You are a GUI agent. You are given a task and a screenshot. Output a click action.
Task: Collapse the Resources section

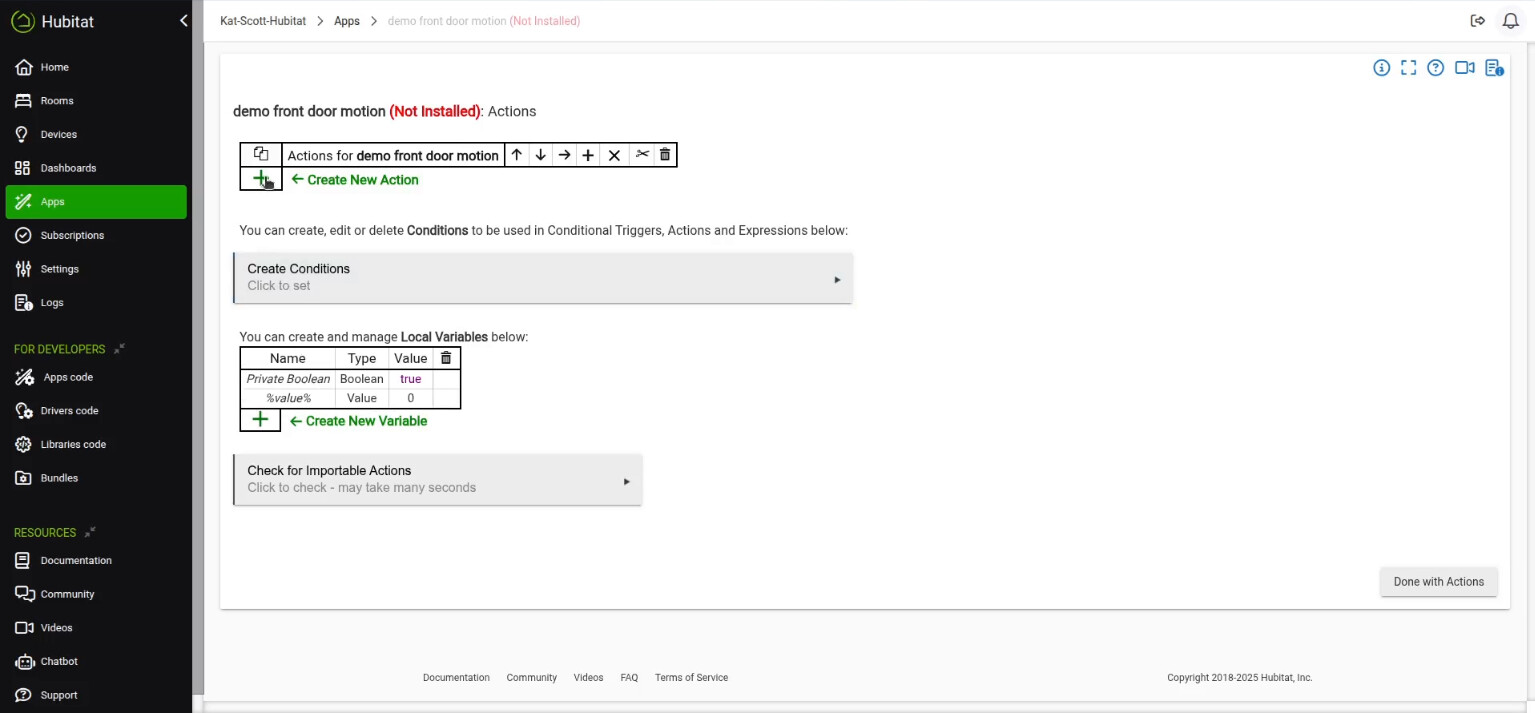[x=90, y=532]
